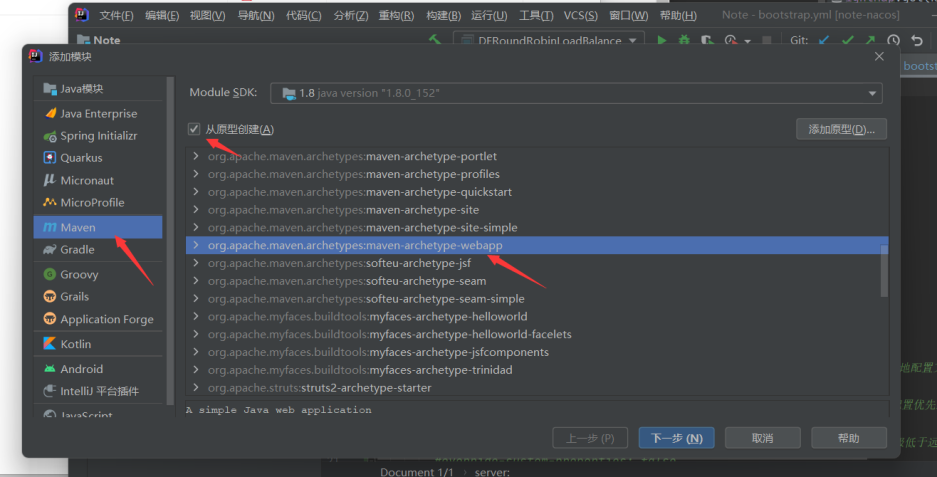Expand maven-archetype-webapp archetype
Viewport: 937px width, 477px height.
[x=196, y=245]
